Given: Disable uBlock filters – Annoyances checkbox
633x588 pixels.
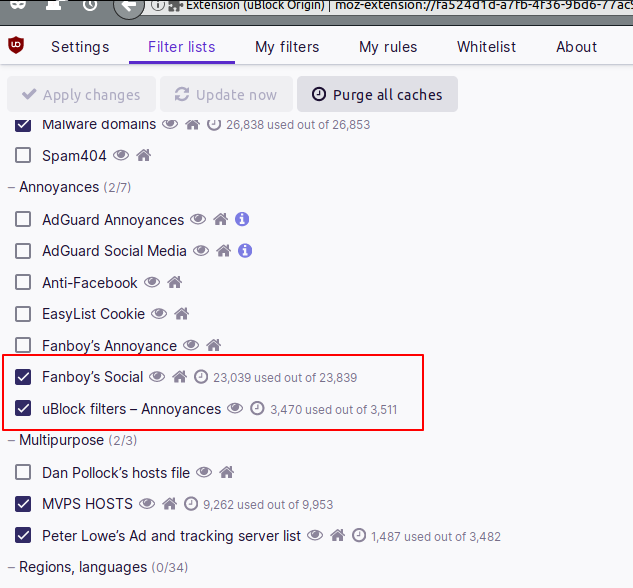Looking at the screenshot, I should [x=23, y=408].
